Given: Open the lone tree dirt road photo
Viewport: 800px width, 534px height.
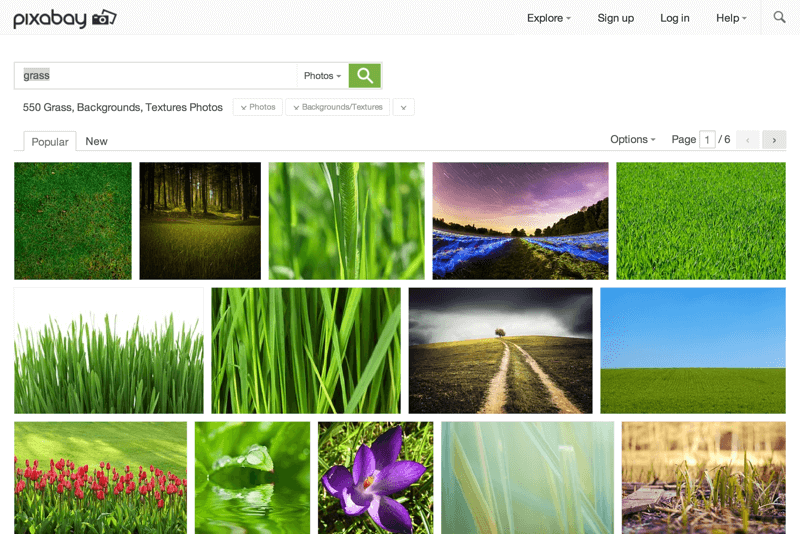Looking at the screenshot, I should pyautogui.click(x=501, y=350).
